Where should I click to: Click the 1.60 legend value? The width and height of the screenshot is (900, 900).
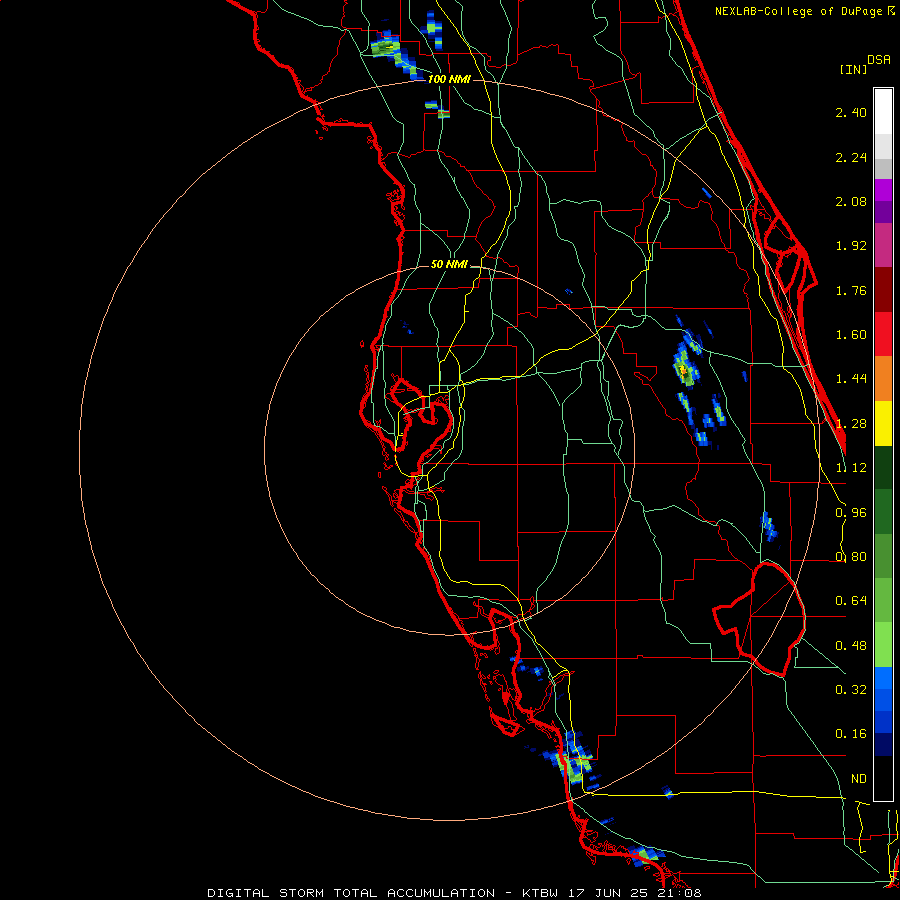pyautogui.click(x=851, y=335)
